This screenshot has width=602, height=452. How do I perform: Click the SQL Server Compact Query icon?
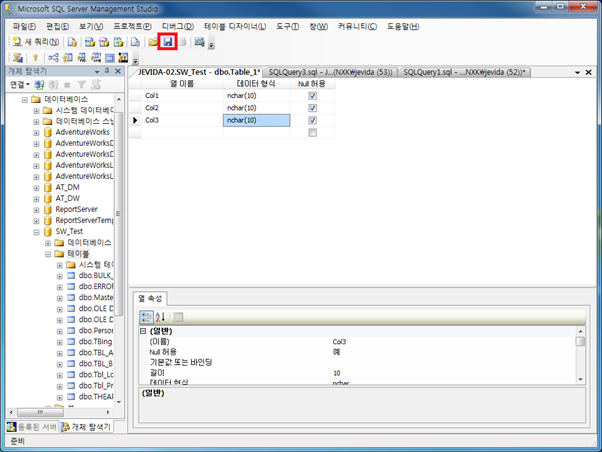pos(135,41)
